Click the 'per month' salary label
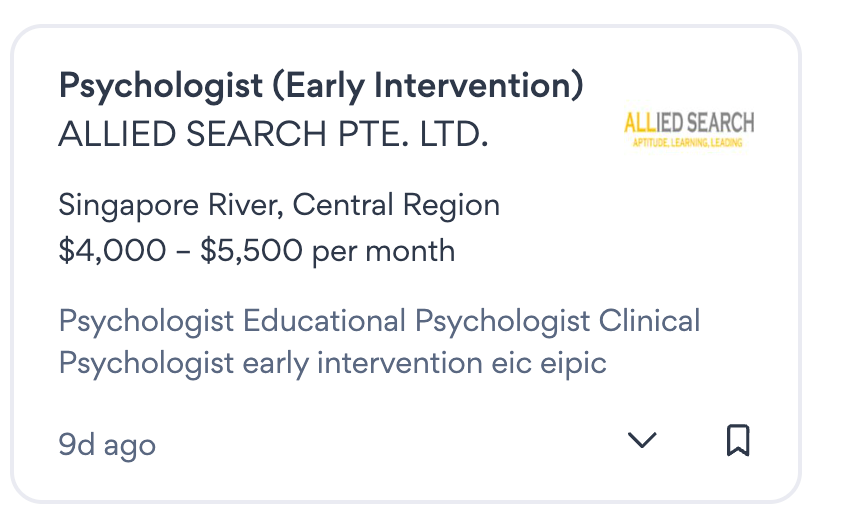 point(384,250)
